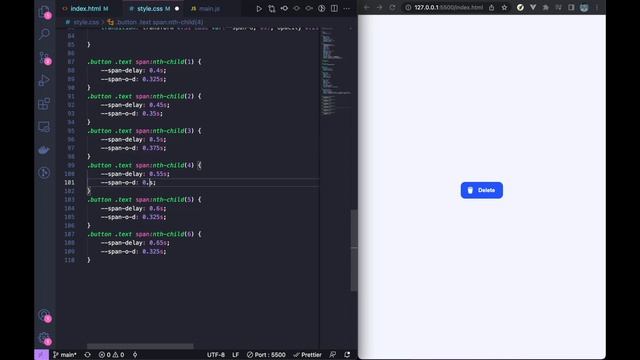The width and height of the screenshot is (640, 360).
Task: Reload the browser page
Action: coord(392,7)
